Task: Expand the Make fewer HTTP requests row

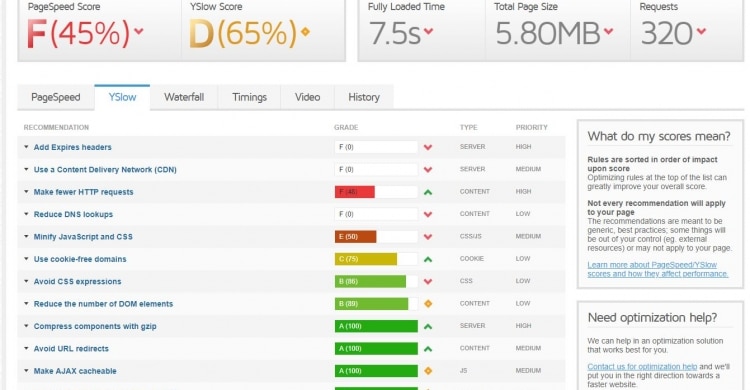Action: click(x=26, y=191)
